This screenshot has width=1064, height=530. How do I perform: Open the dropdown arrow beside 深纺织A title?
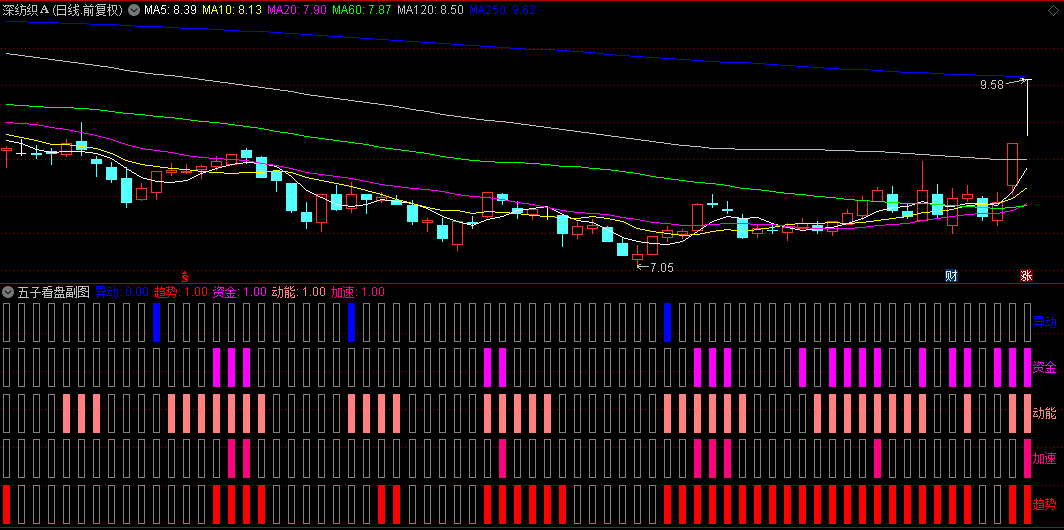[x=134, y=10]
